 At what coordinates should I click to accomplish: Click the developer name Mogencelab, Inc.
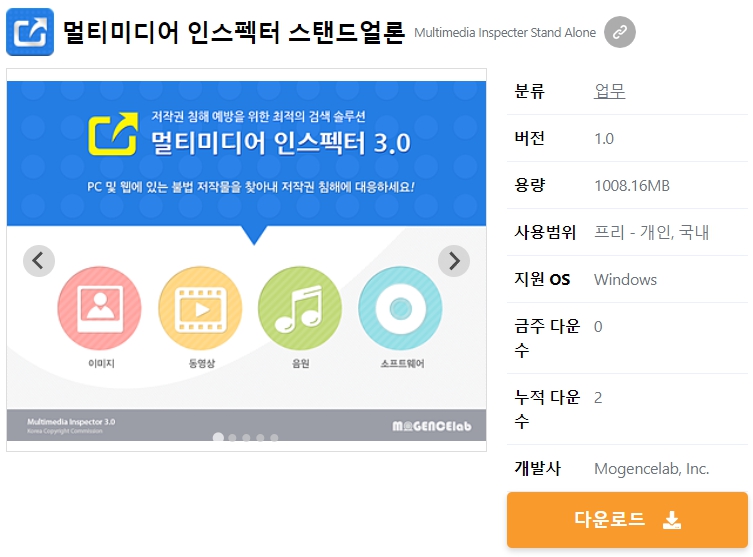click(x=652, y=468)
